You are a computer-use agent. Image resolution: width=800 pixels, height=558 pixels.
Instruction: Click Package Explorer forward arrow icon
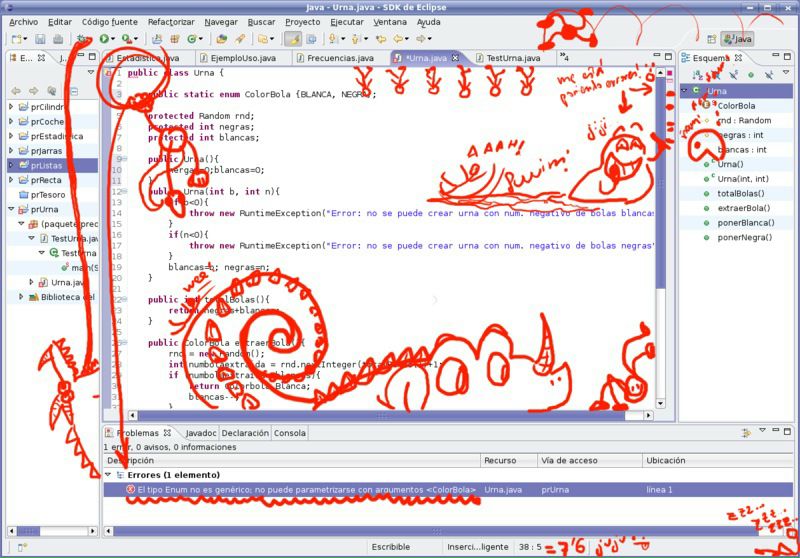click(x=34, y=91)
